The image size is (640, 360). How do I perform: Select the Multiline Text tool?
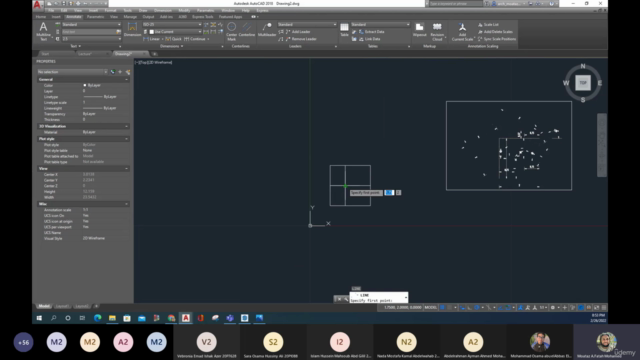point(43,31)
